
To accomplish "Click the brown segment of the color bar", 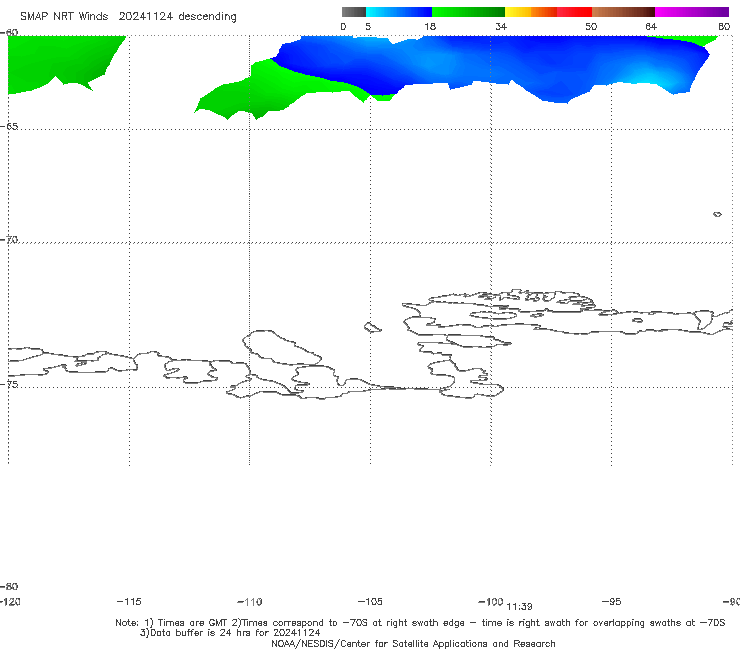I will 623,12.
